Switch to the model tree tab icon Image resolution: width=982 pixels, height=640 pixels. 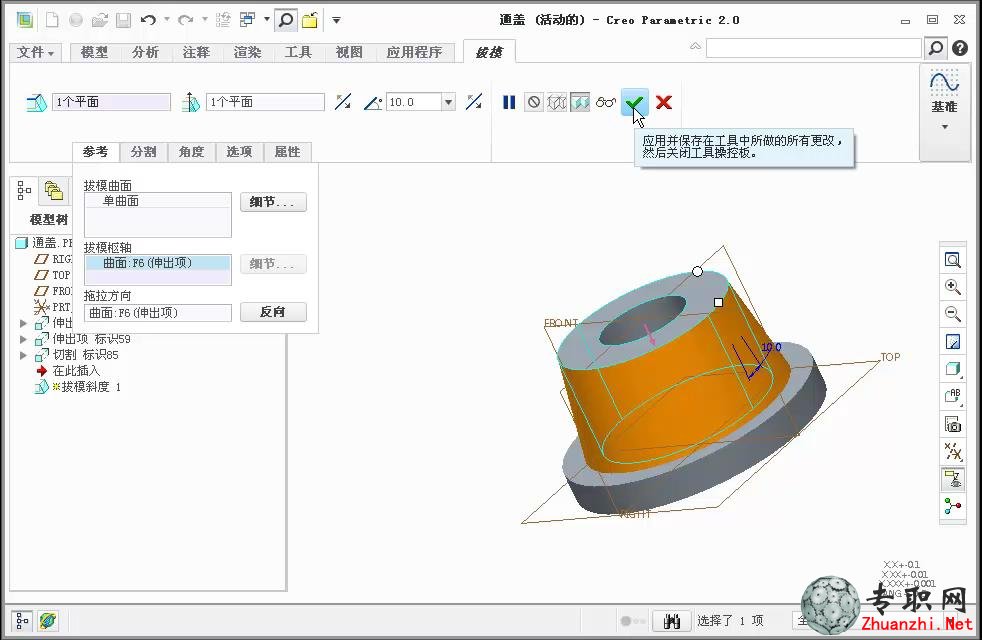coord(24,190)
